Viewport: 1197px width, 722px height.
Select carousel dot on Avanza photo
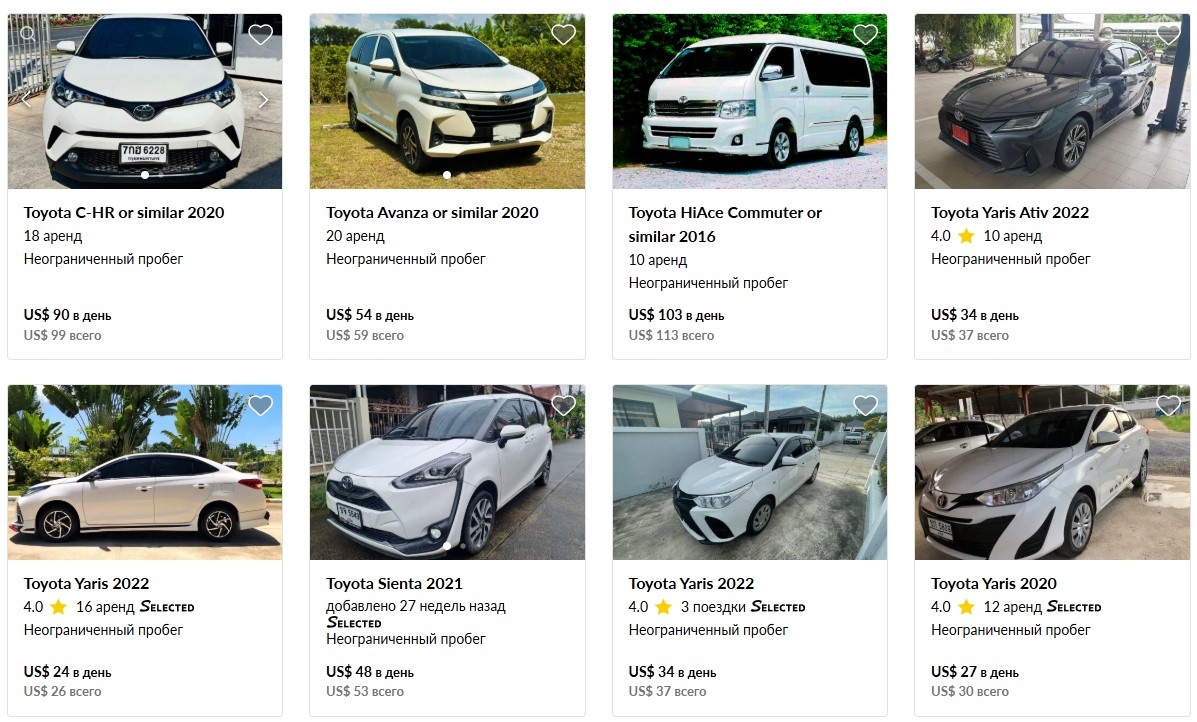click(x=447, y=175)
